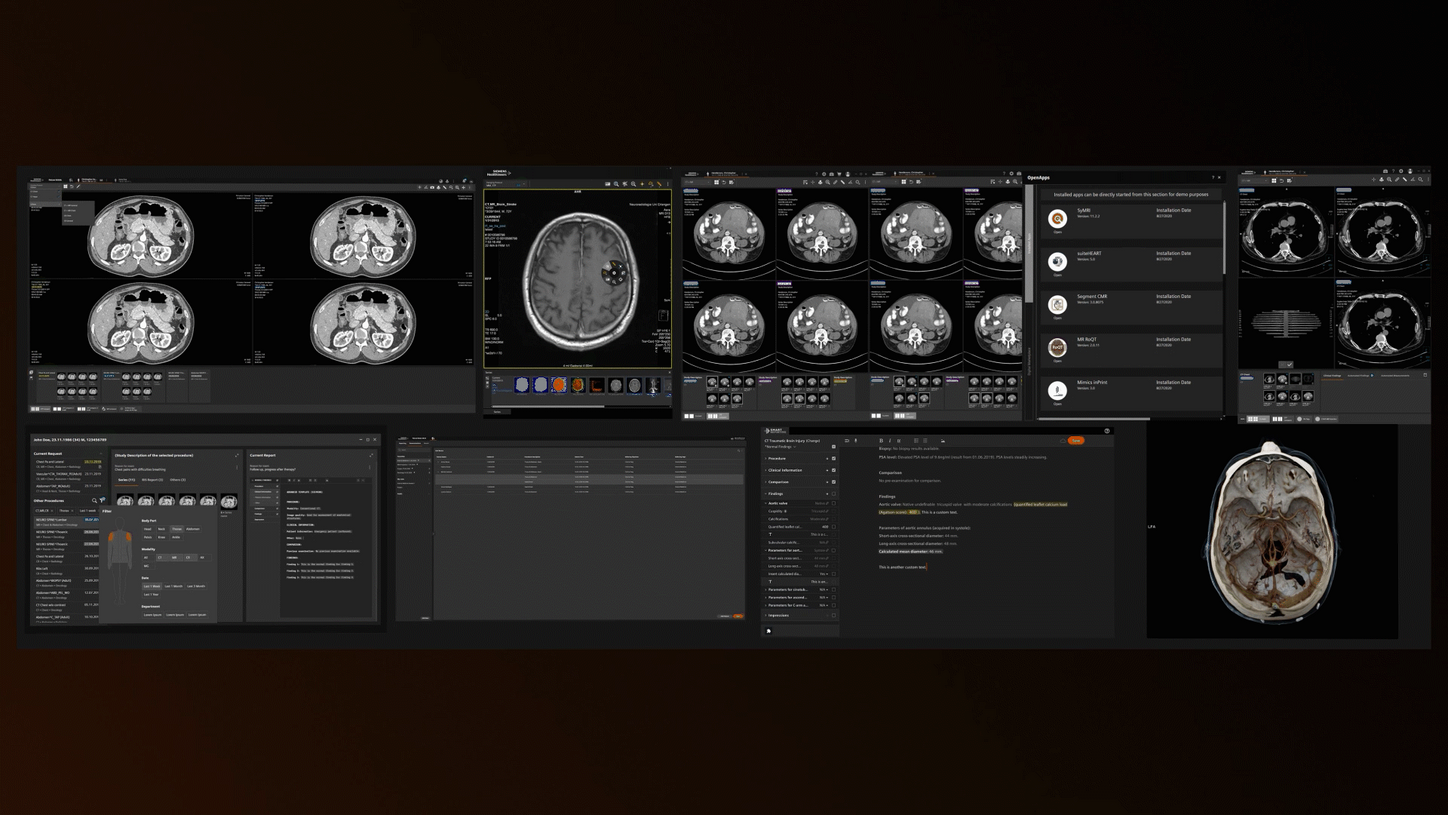
Task: Enable the MR modality filter
Action: click(x=175, y=557)
